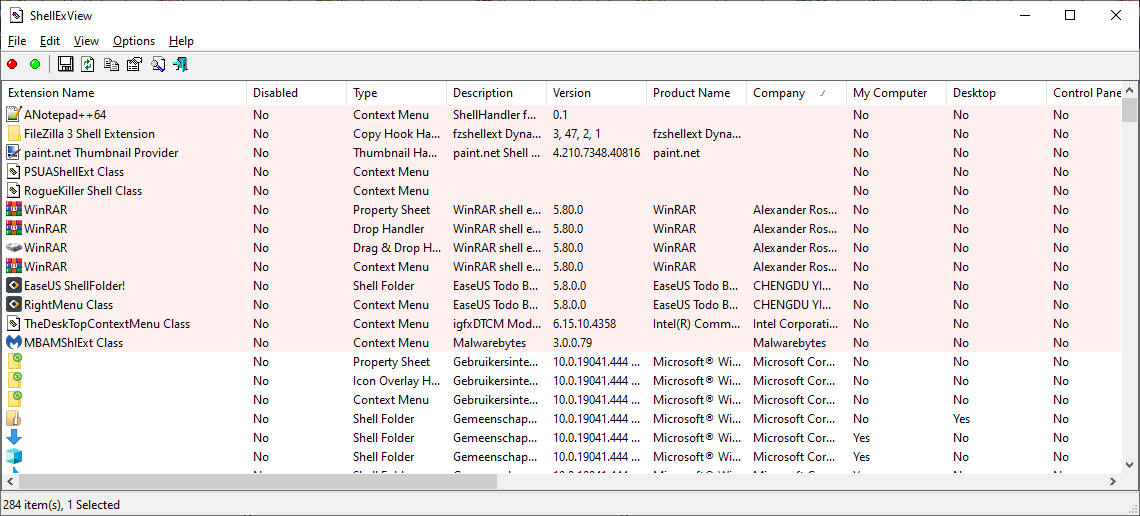Image resolution: width=1140 pixels, height=516 pixels.
Task: Click vertical scrollbar down arrow
Action: click(1129, 465)
